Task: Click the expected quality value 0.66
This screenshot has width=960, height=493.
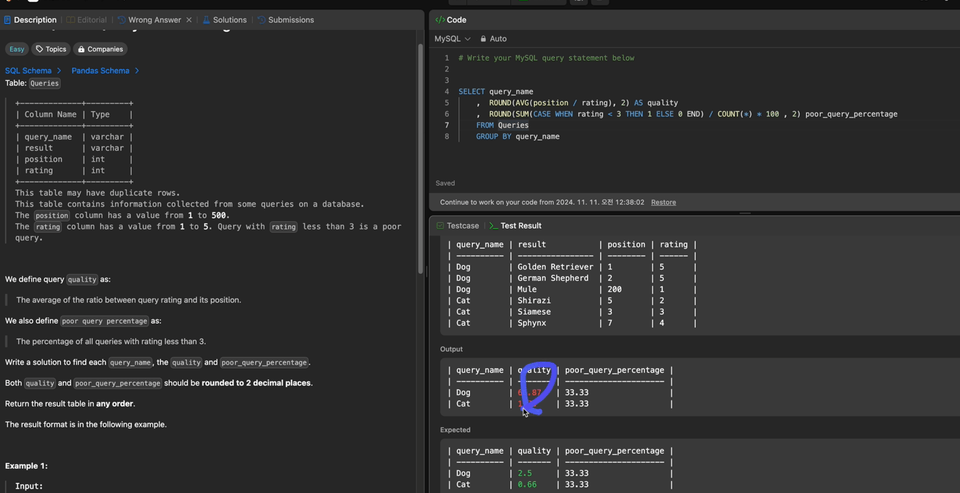Action: coord(527,484)
